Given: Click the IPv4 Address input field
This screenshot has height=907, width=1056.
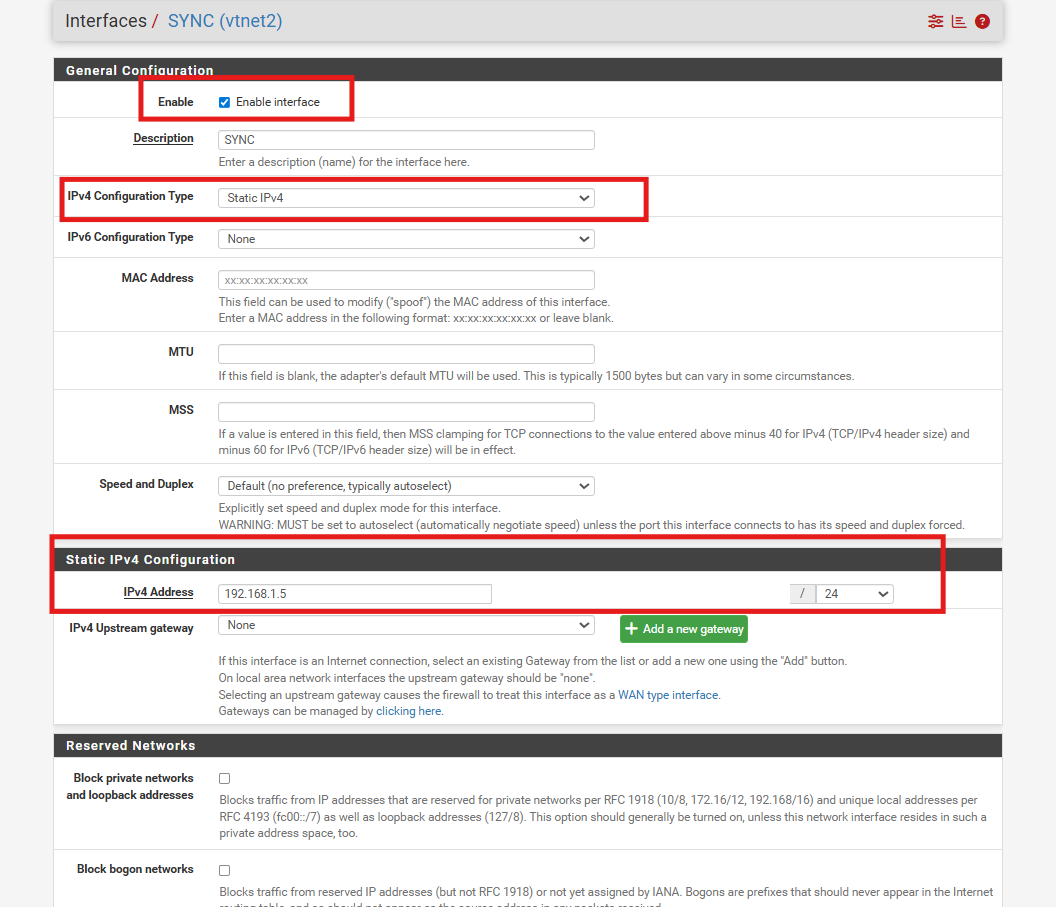Looking at the screenshot, I should pyautogui.click(x=355, y=594).
